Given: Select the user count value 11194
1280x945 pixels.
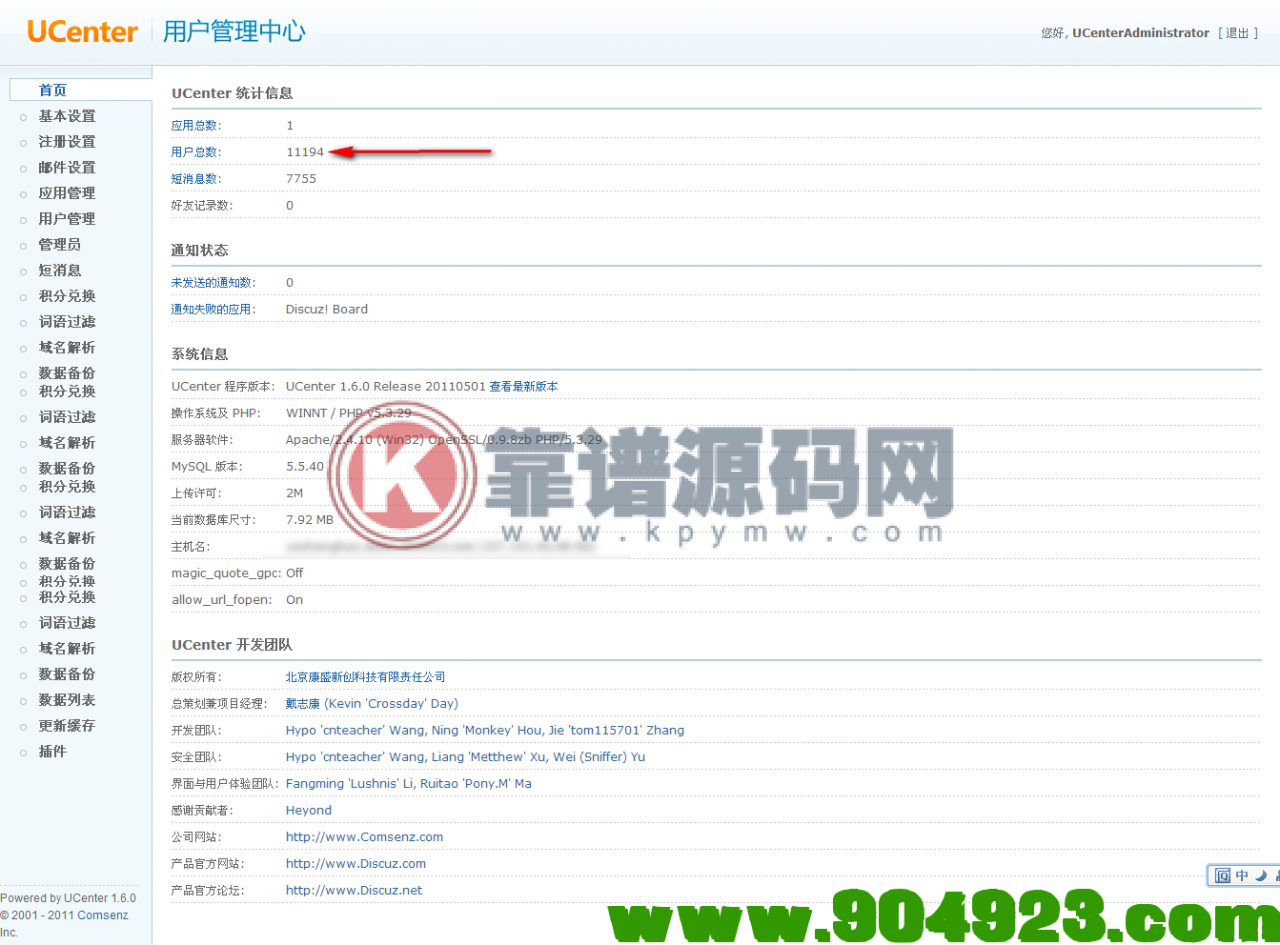Looking at the screenshot, I should coord(305,152).
